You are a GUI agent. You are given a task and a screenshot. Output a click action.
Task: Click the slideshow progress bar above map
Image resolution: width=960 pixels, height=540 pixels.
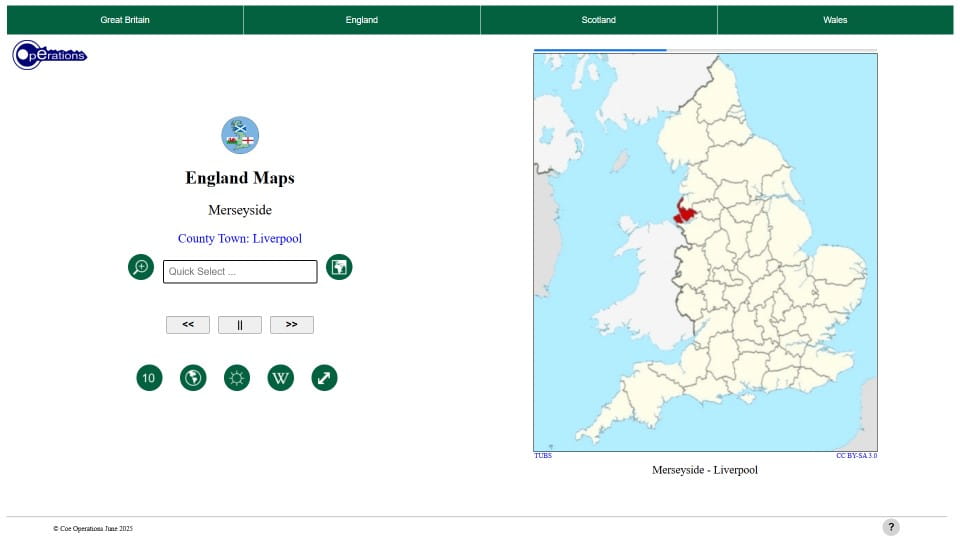705,50
